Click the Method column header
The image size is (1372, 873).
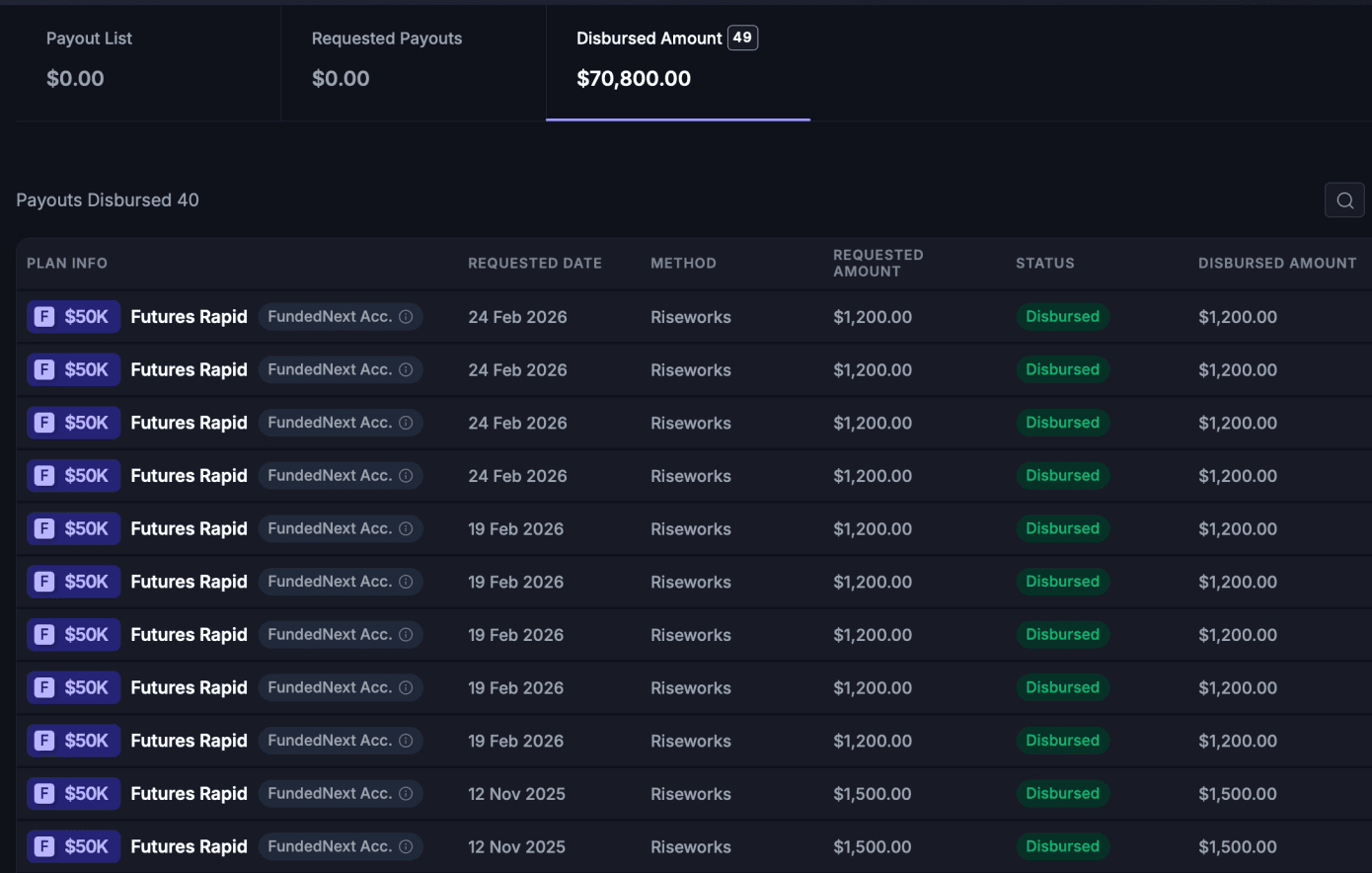coord(683,264)
